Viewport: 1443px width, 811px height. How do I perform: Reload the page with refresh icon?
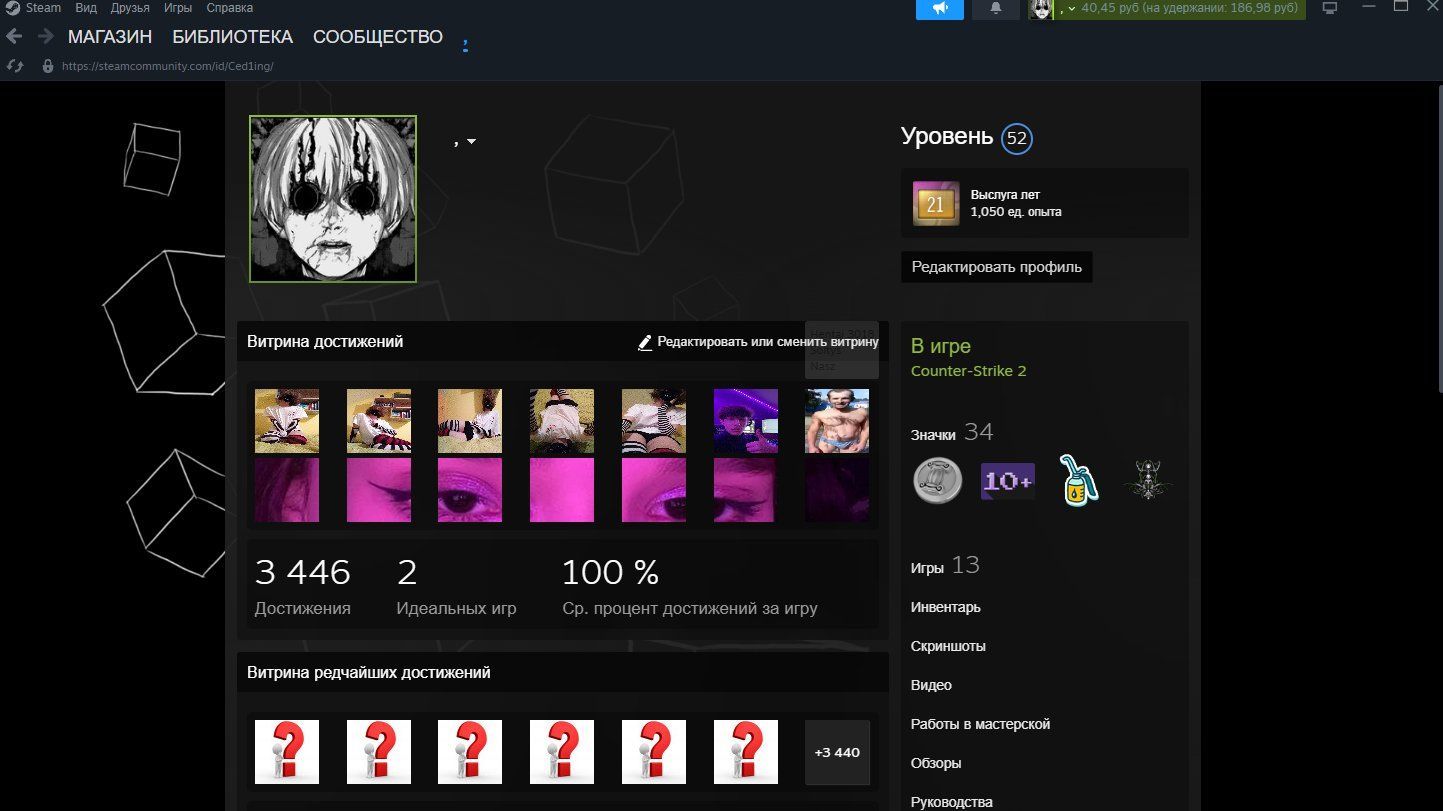pos(15,66)
